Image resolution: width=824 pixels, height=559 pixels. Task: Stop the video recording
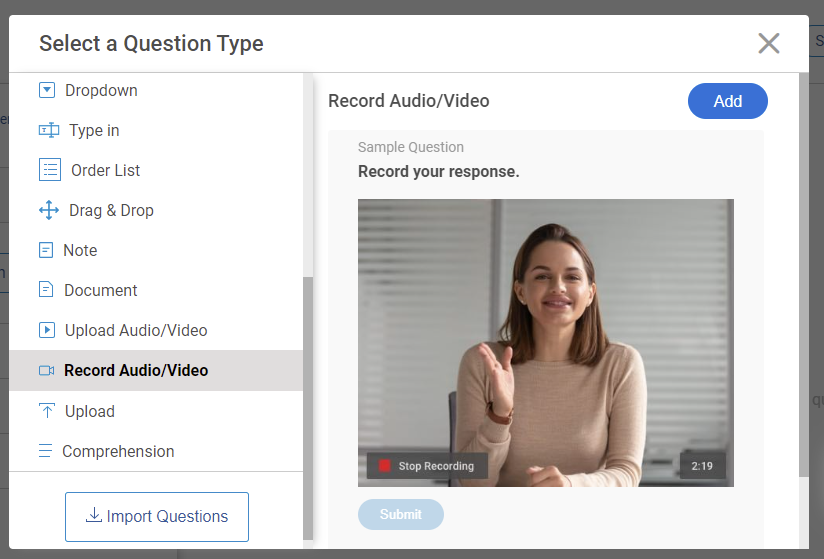pos(427,466)
